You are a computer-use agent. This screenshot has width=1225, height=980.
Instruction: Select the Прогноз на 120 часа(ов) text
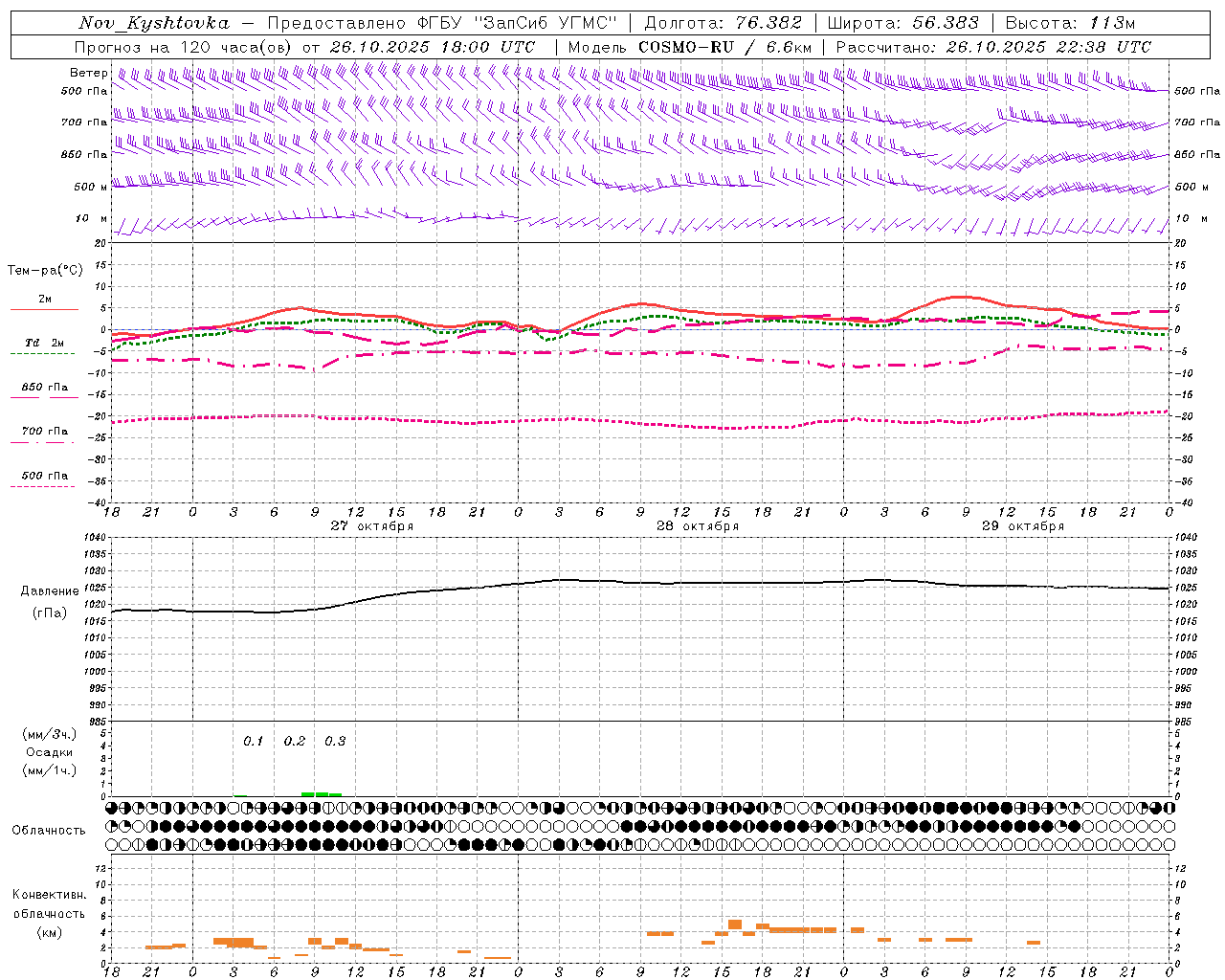click(x=184, y=47)
